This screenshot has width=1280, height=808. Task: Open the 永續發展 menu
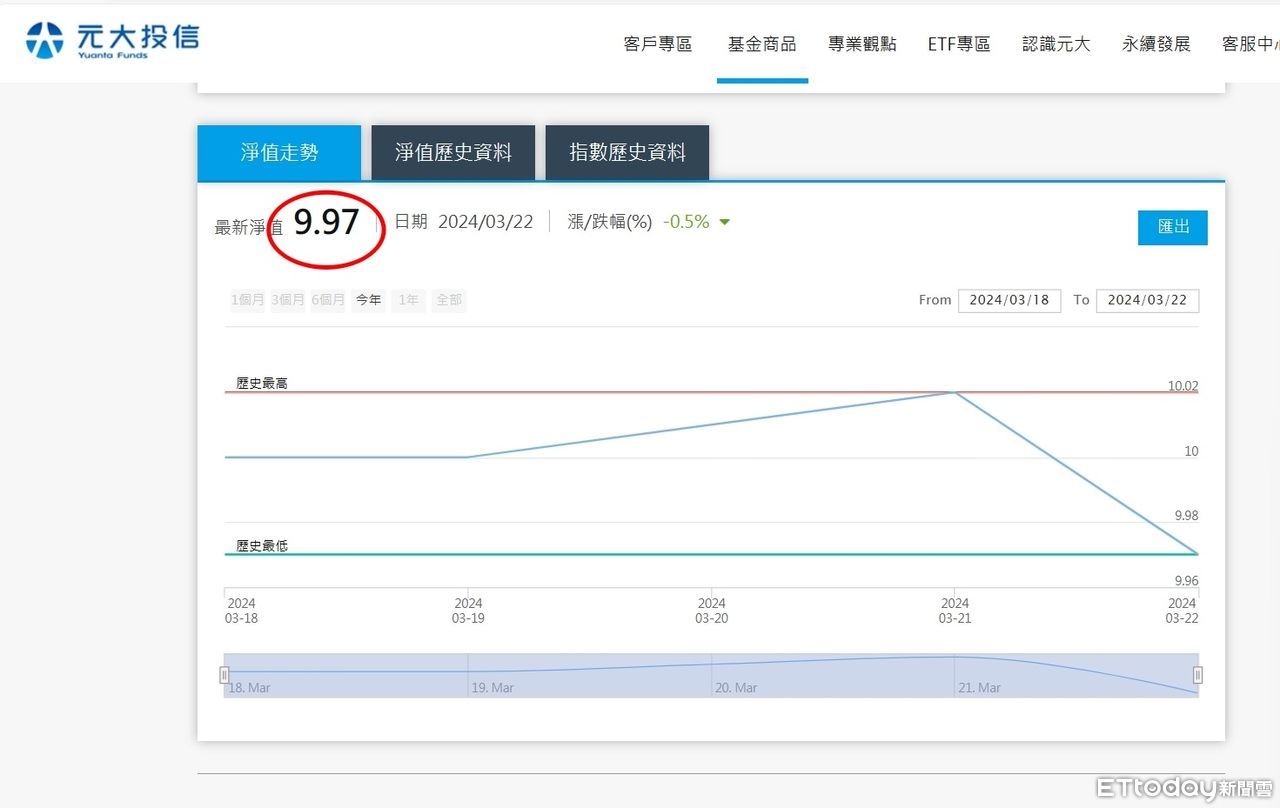(x=1156, y=44)
